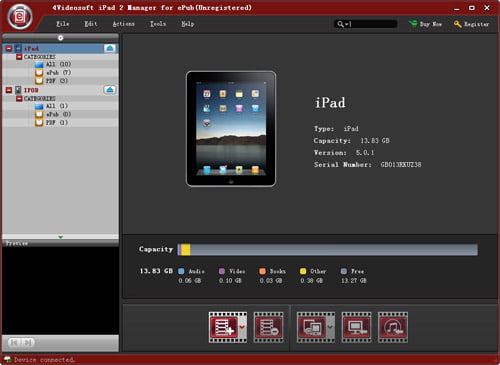Open the Add file dropdown arrow
500x365 pixels.
pos(243,327)
